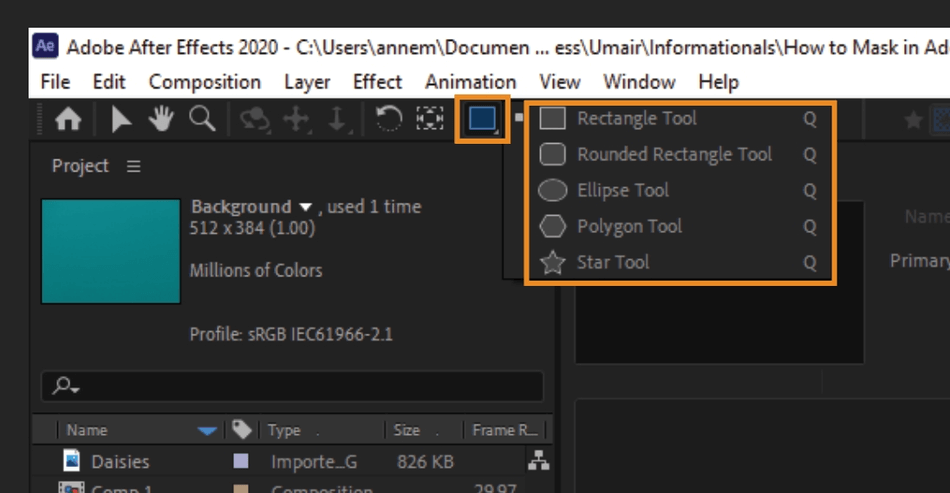Open the Project panel hamburger menu

[x=134, y=166]
